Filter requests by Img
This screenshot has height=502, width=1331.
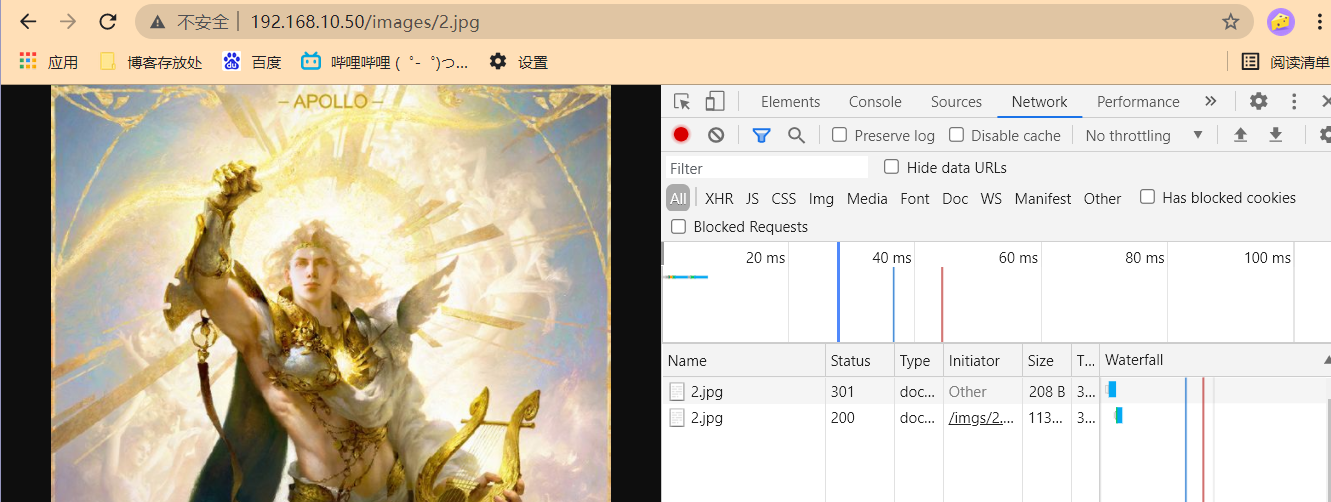pyautogui.click(x=821, y=198)
